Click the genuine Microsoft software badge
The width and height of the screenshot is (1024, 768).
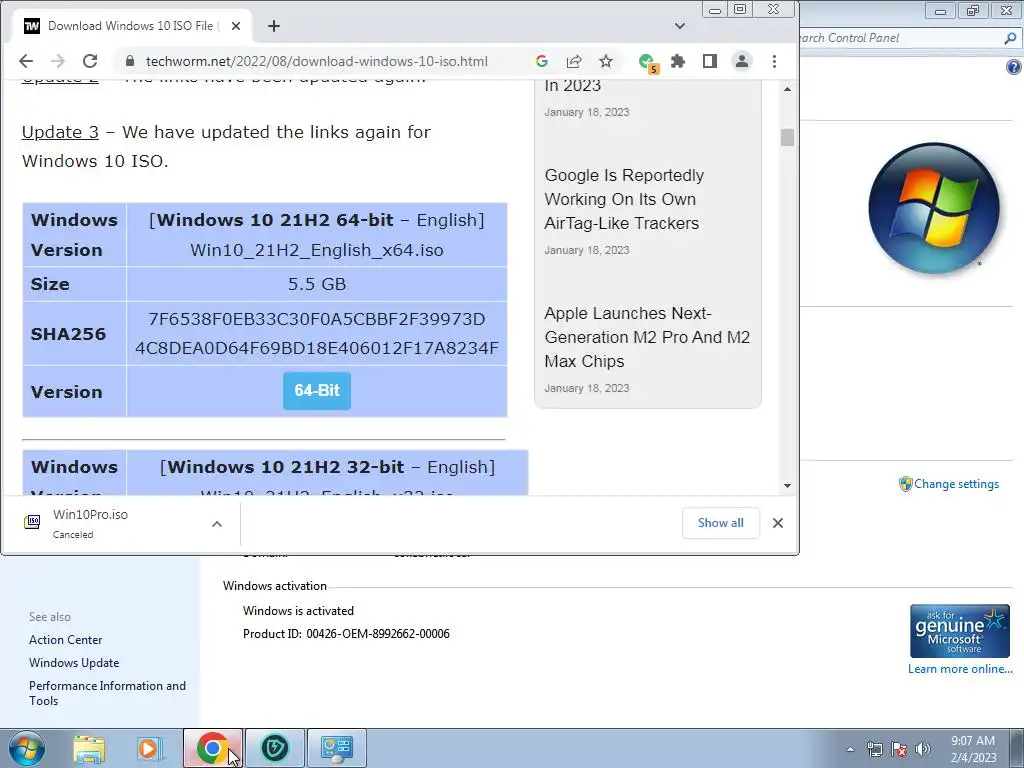959,631
